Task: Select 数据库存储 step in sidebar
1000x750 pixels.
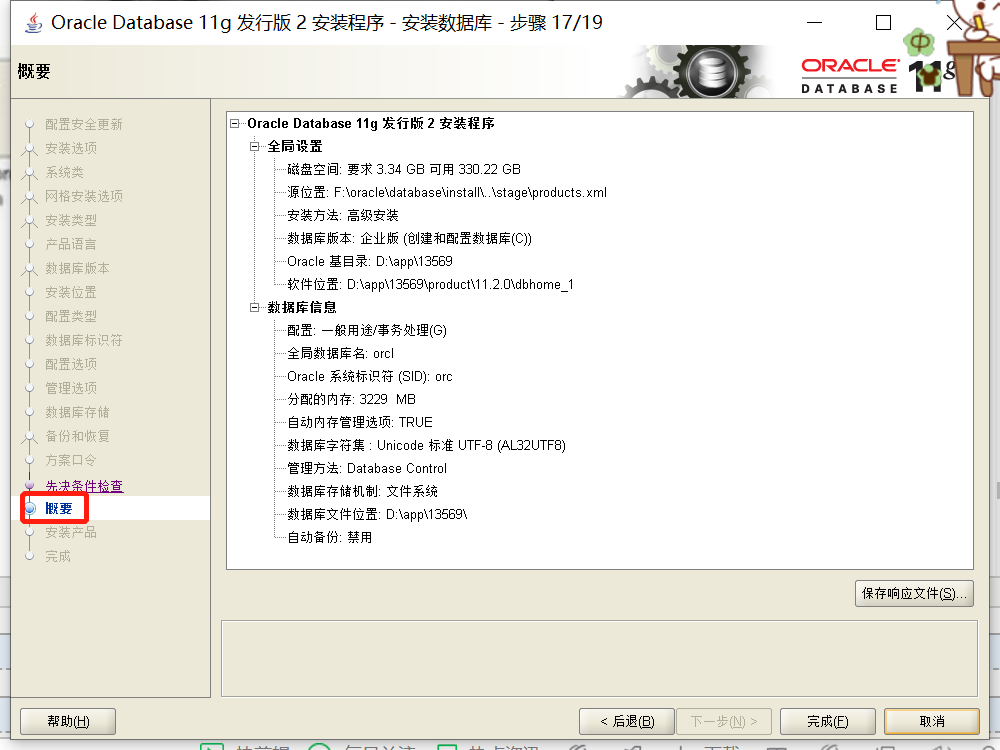Action: [77, 413]
